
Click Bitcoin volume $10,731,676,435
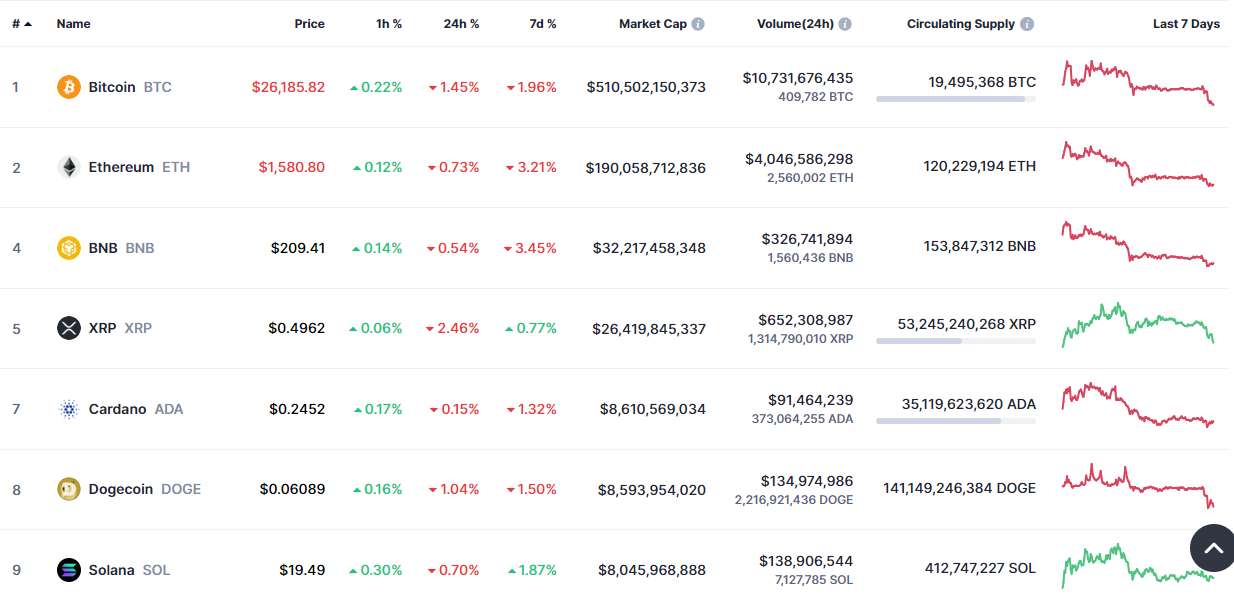coord(798,77)
